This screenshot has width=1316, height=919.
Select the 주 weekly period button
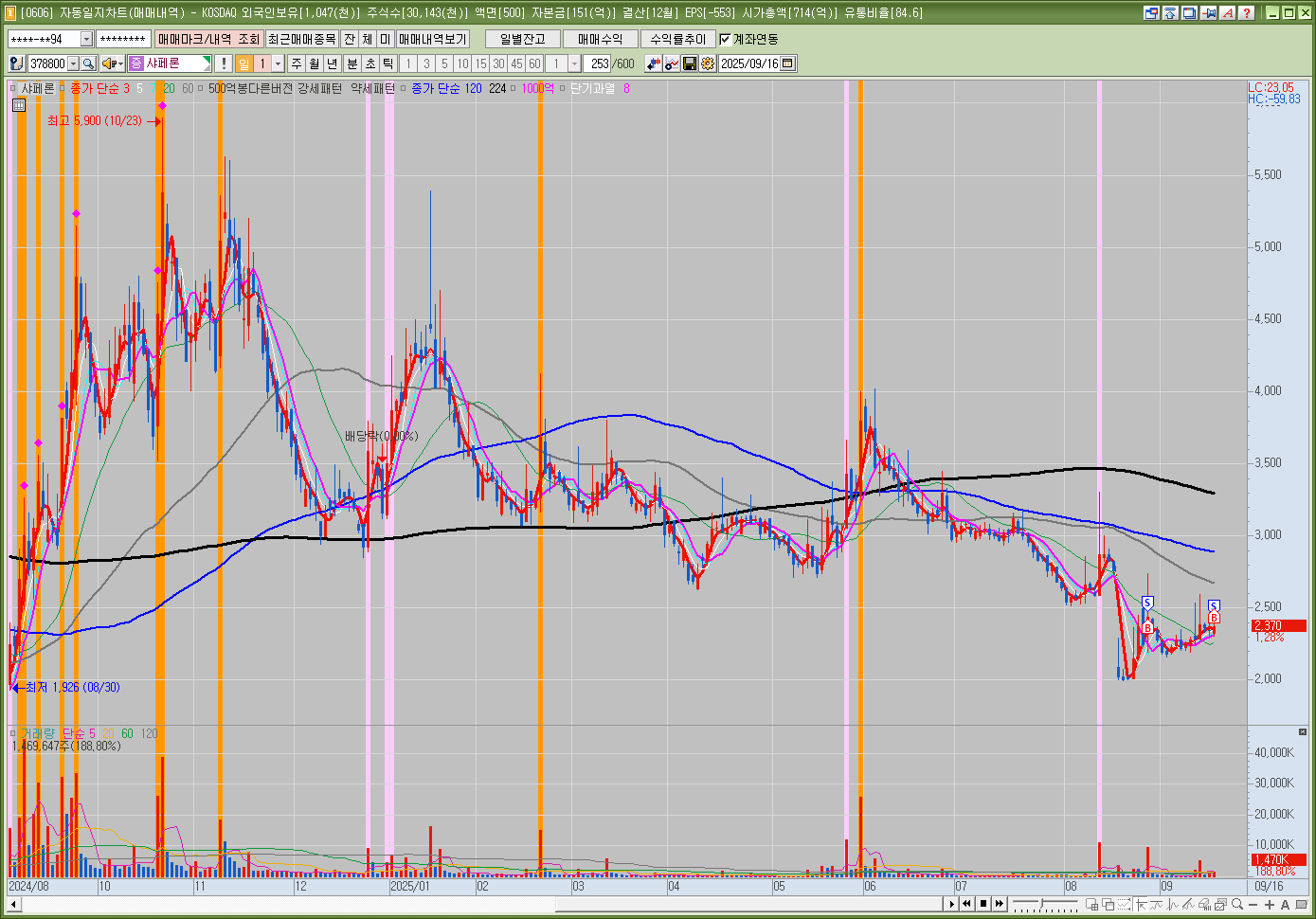pos(297,63)
